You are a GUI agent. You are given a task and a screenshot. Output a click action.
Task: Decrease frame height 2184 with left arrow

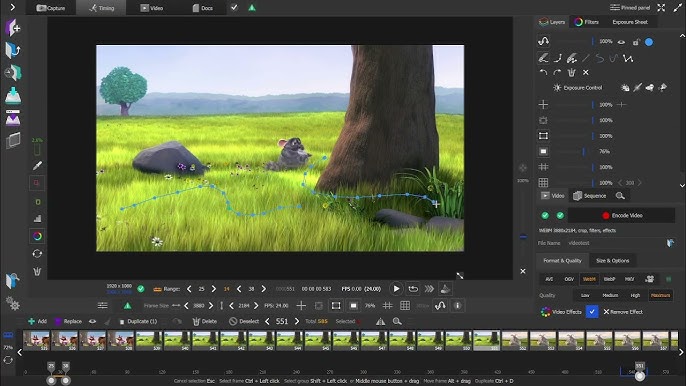coord(231,305)
